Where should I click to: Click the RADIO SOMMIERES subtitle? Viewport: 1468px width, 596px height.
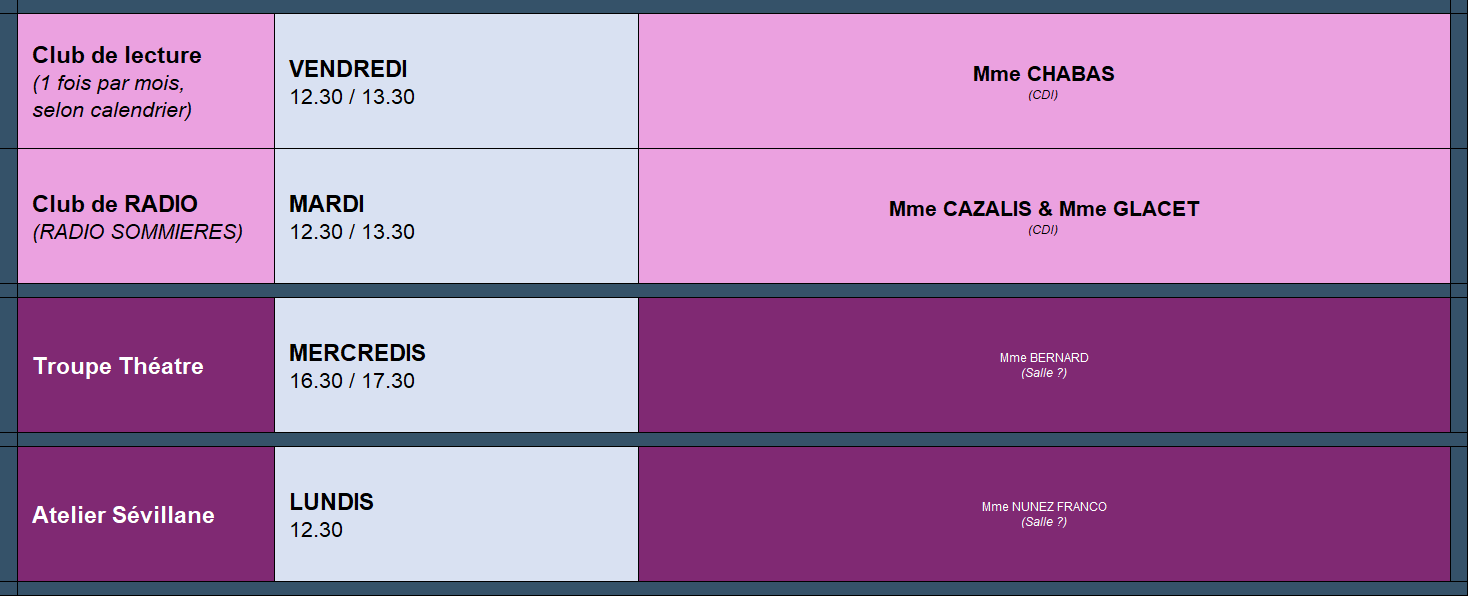point(138,232)
